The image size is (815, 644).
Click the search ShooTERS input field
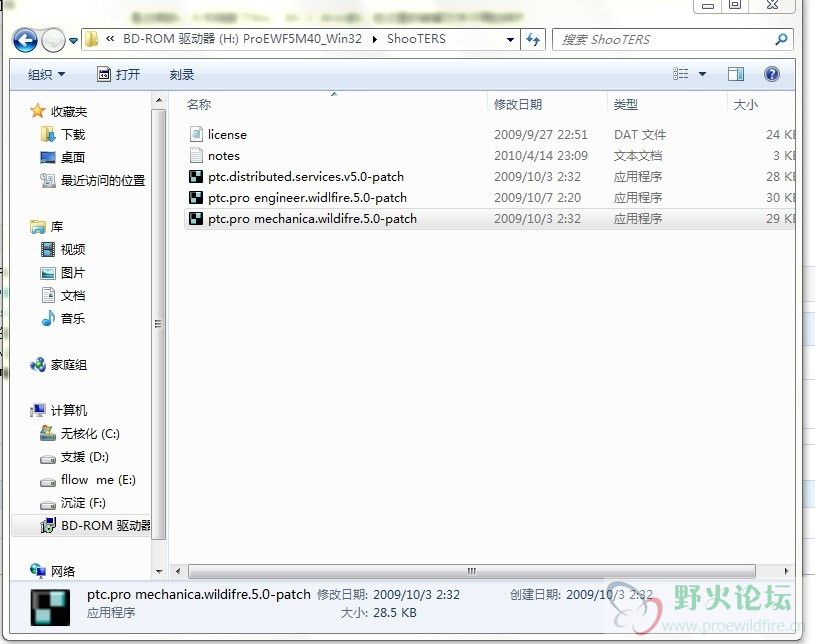[665, 40]
